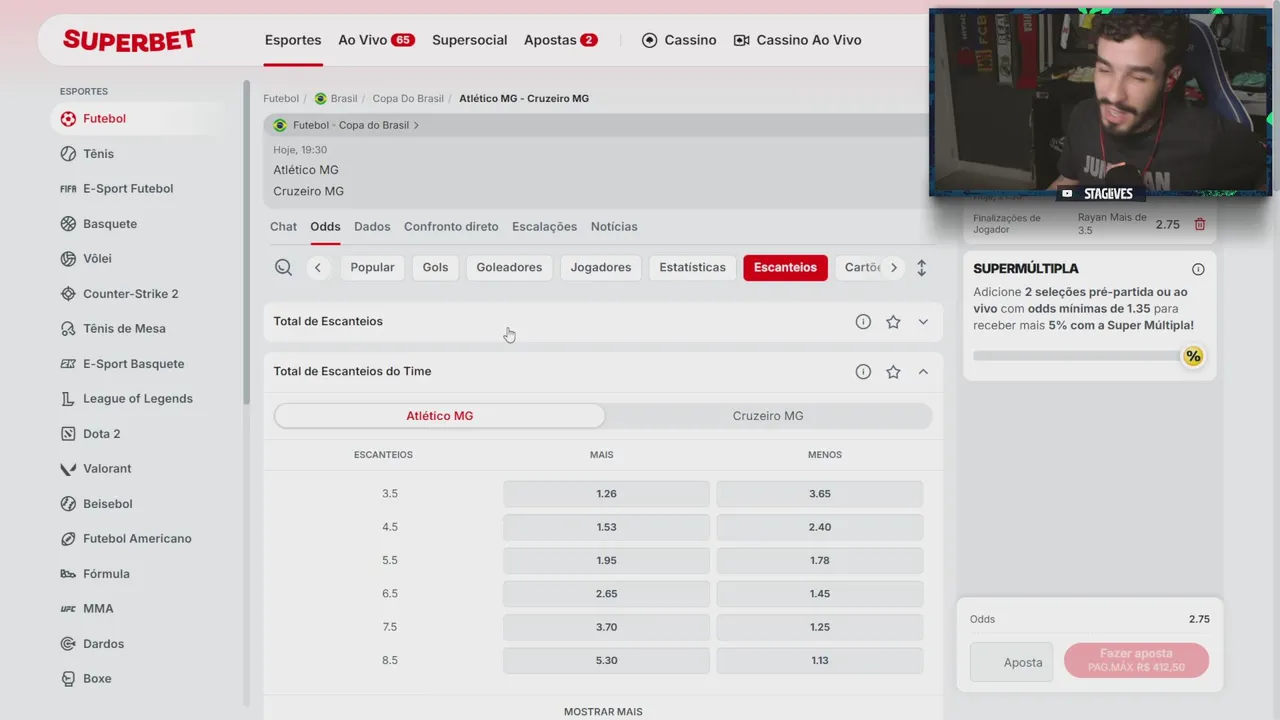Select Counter-Strike 2 category
The height and width of the screenshot is (720, 1280).
118,294
